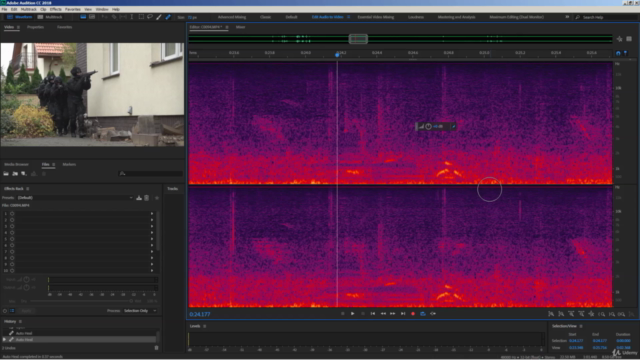Screen dimensions: 640x360
Task: Open the effect list arrow for slot 5
Action: click(152, 239)
